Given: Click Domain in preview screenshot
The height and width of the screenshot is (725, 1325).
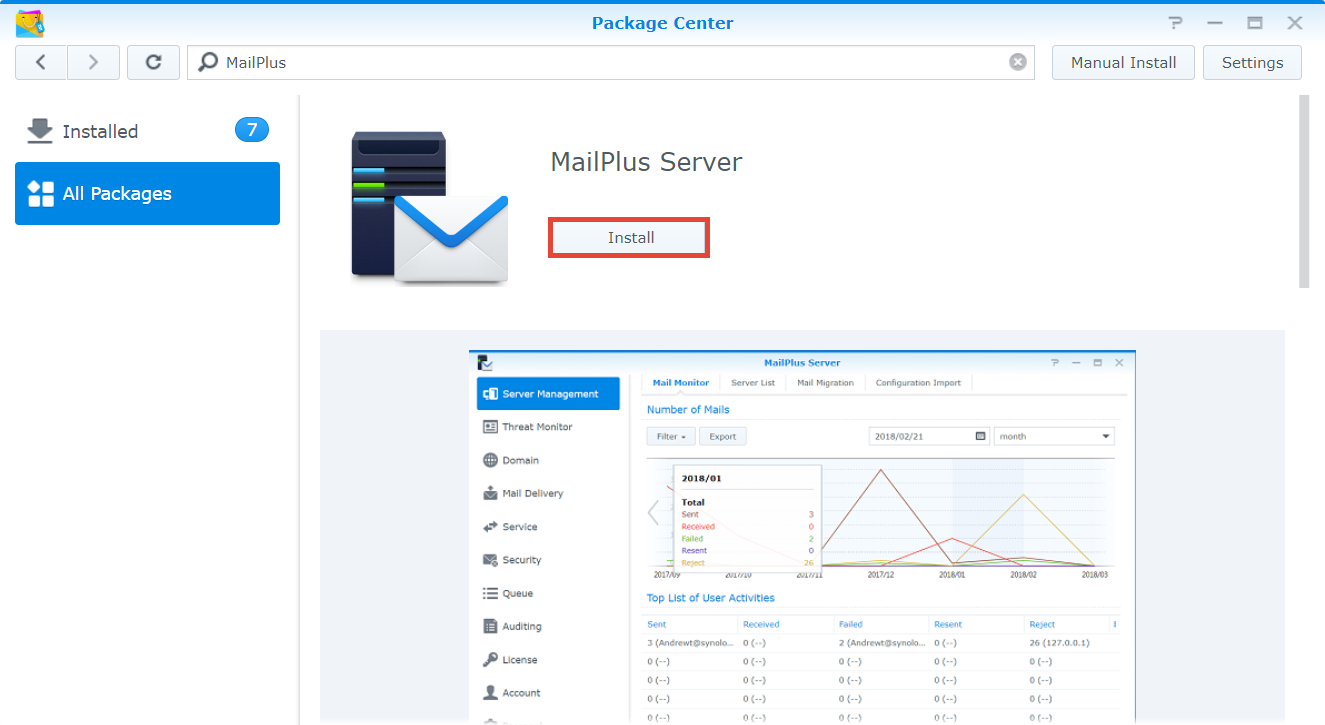Looking at the screenshot, I should click(520, 460).
